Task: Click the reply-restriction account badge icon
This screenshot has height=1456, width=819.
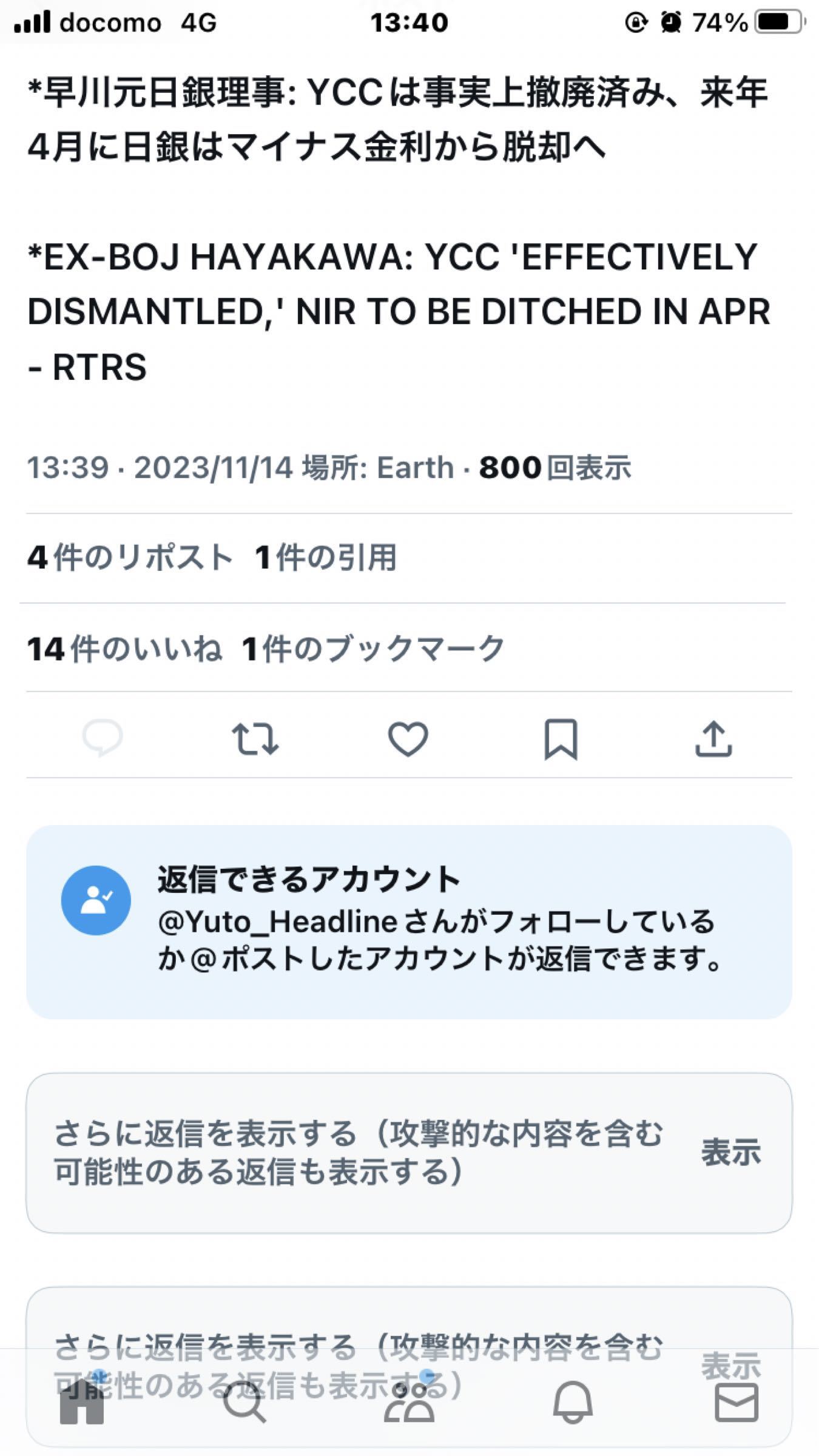Action: (x=97, y=900)
